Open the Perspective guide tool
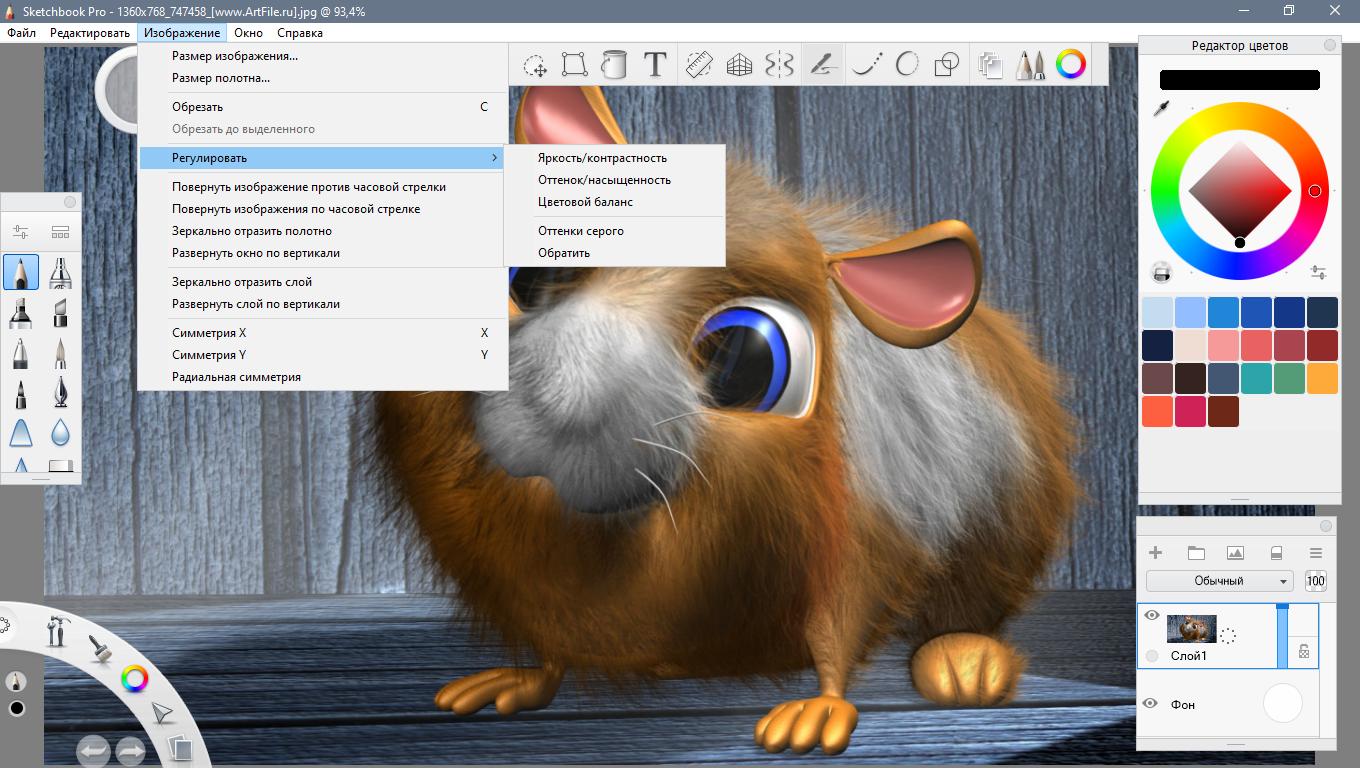This screenshot has width=1360, height=768. tap(739, 65)
